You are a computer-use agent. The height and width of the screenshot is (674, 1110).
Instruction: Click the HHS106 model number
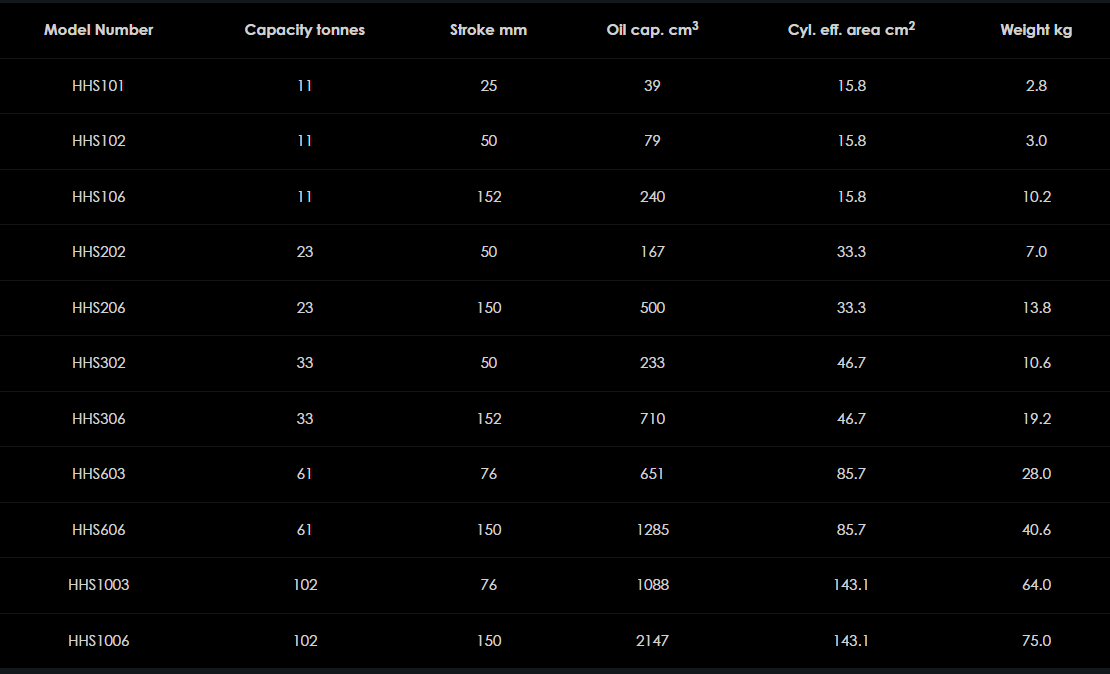[98, 197]
